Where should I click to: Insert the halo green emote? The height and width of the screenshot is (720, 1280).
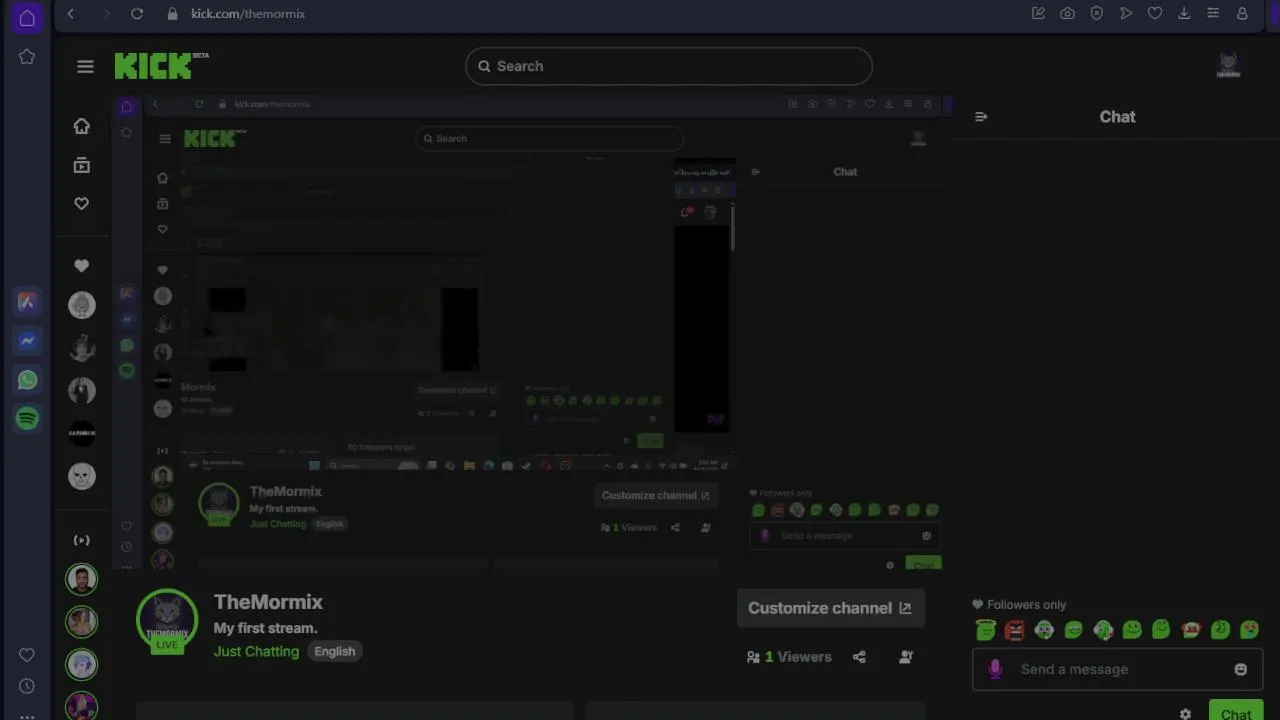(x=986, y=629)
